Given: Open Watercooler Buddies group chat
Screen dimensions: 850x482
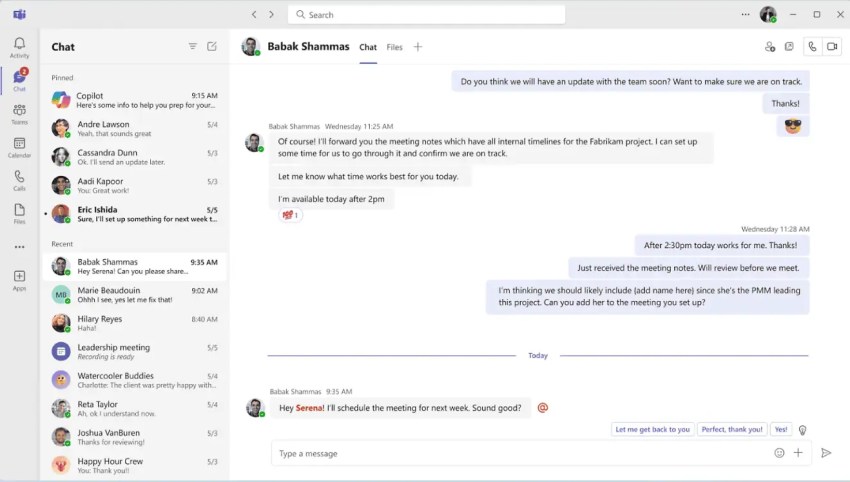Looking at the screenshot, I should click(x=134, y=380).
